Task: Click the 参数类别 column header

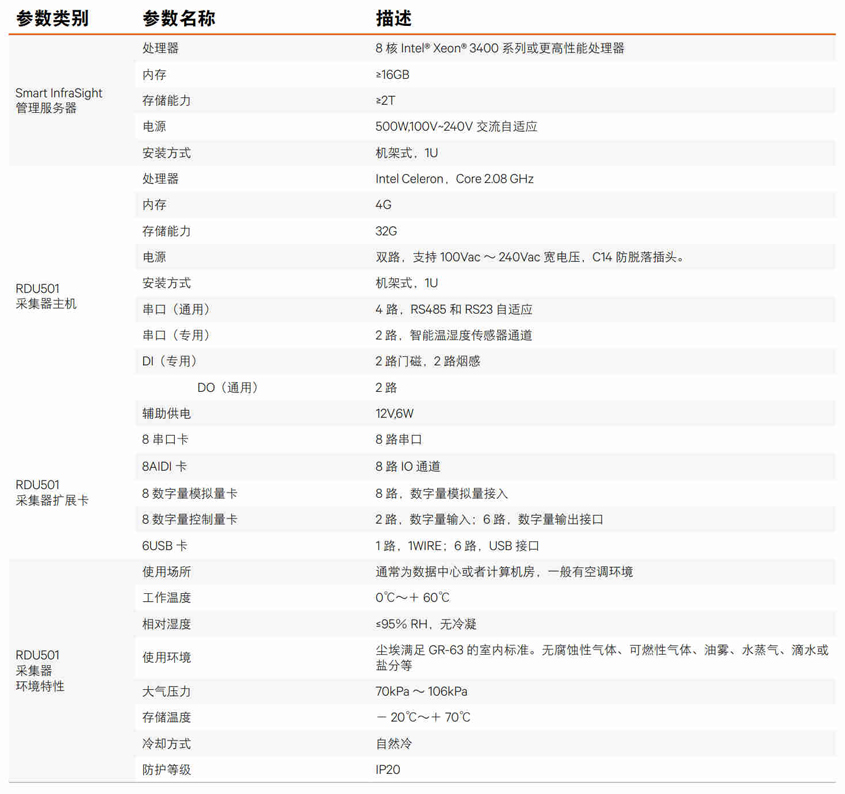Action: (52, 18)
